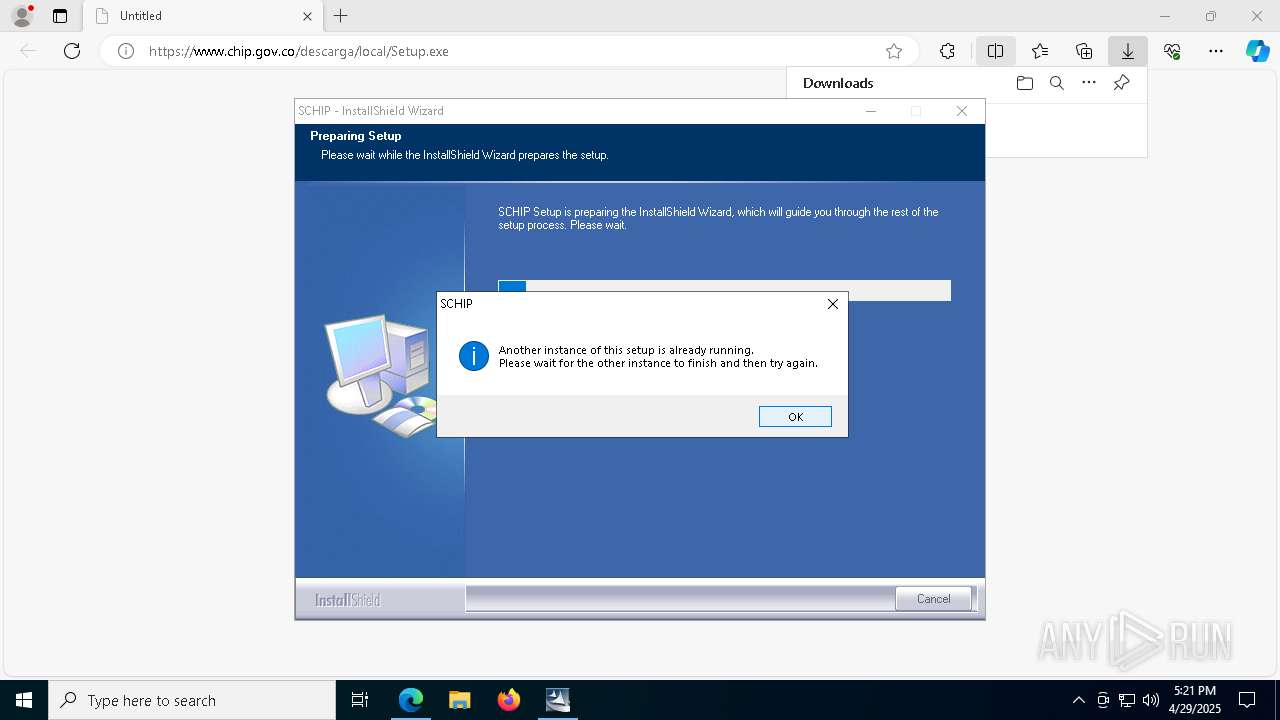Launch Copilot from Edge toolbar
The width and height of the screenshot is (1280, 720).
point(1257,51)
